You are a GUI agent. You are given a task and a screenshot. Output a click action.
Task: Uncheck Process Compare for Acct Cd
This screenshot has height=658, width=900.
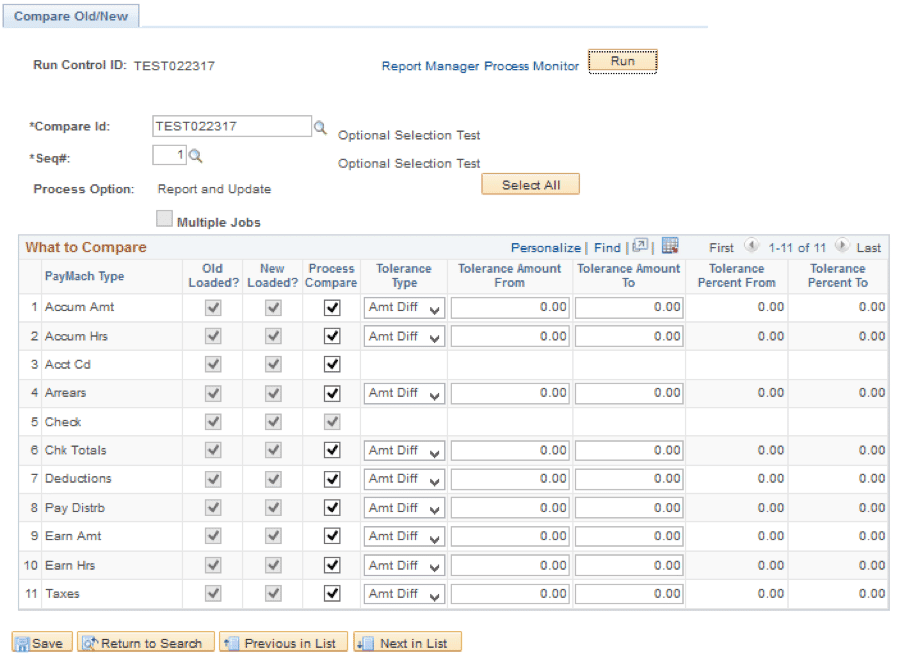[x=332, y=364]
